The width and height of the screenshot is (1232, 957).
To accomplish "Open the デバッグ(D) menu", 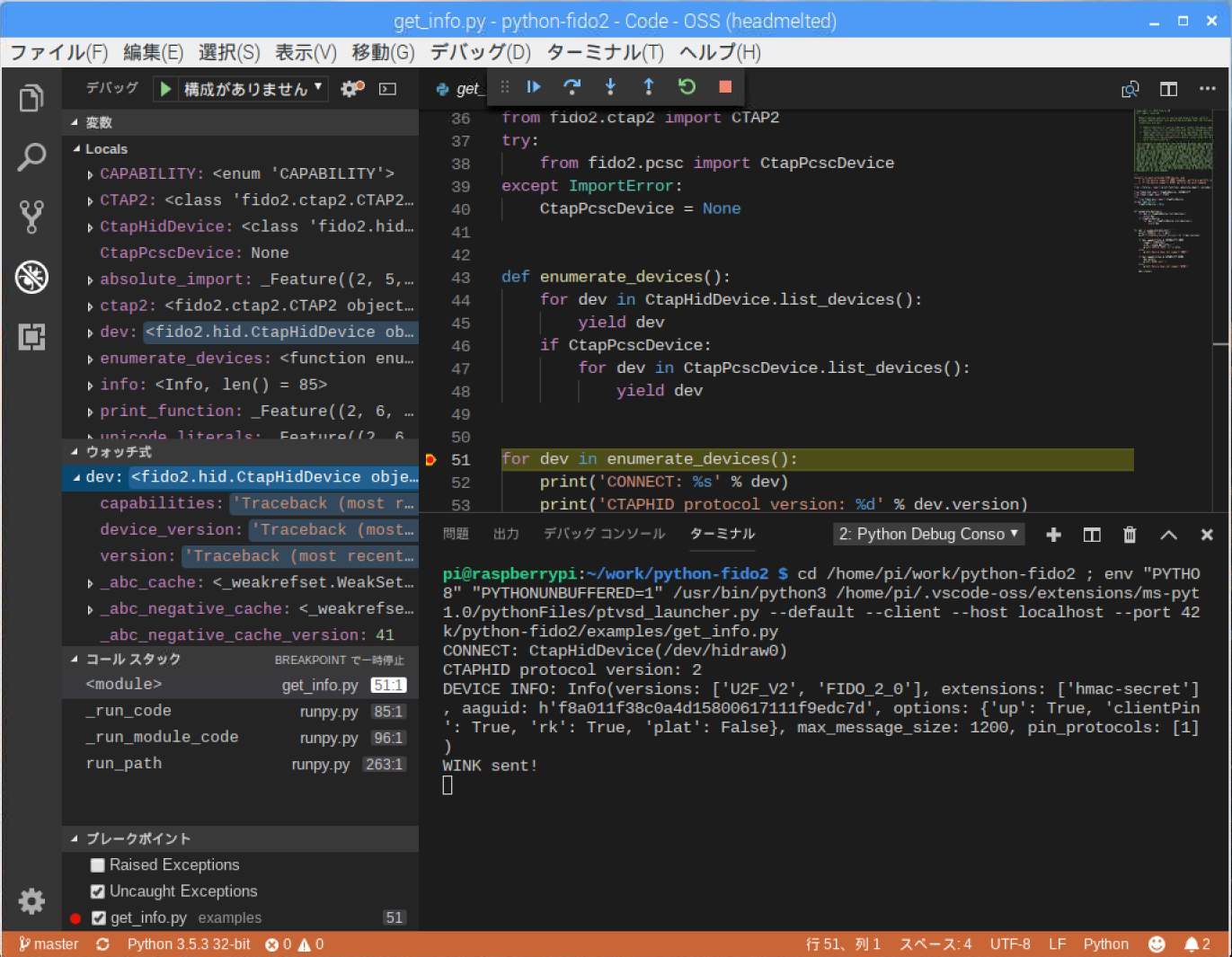I will point(480,52).
